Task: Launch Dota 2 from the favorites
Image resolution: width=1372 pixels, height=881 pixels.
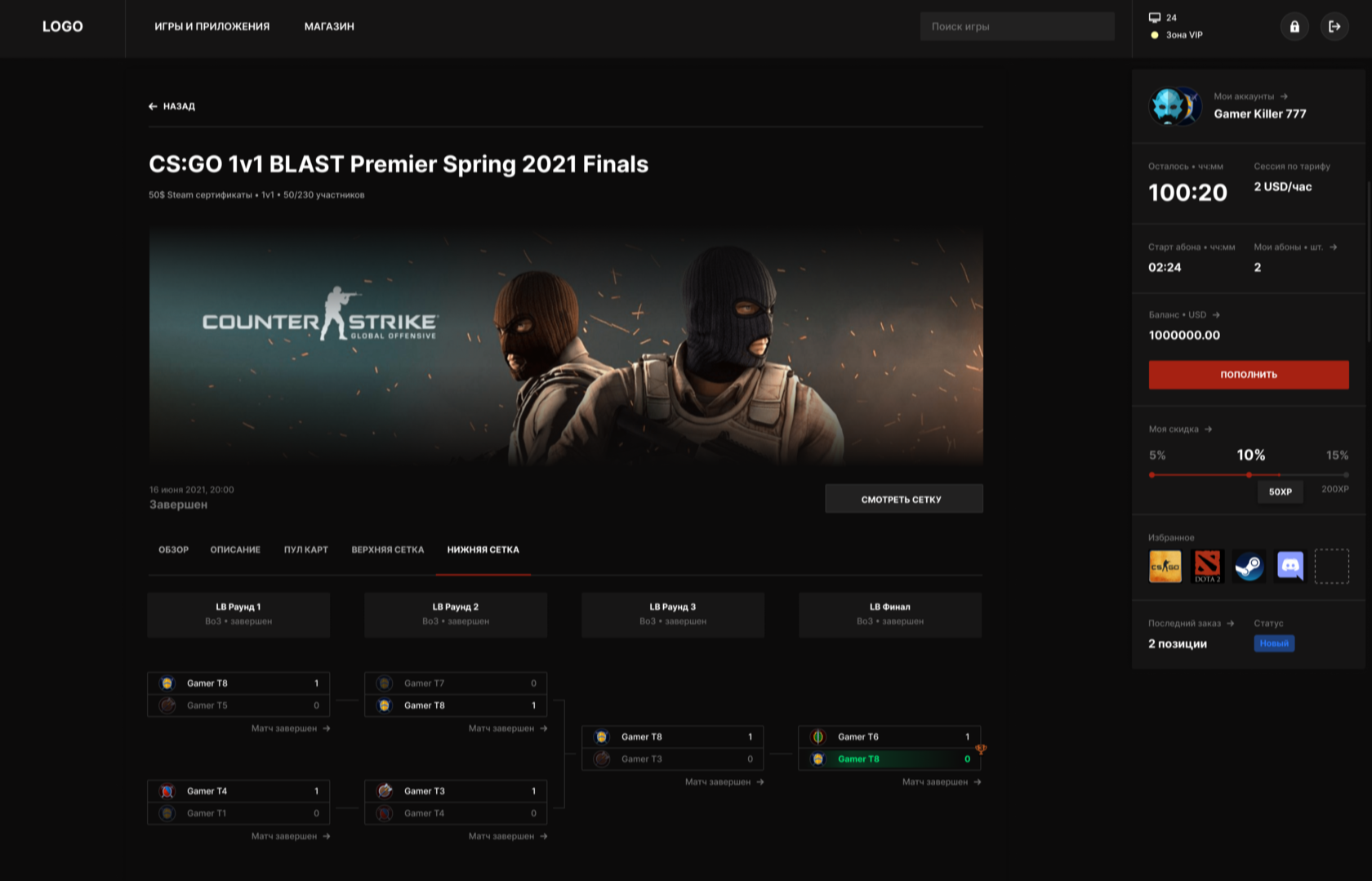Action: (x=1207, y=566)
